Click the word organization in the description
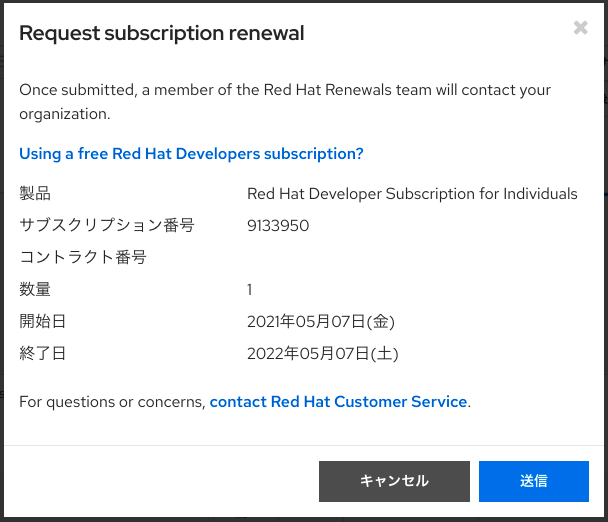608x522 pixels. tap(64, 114)
